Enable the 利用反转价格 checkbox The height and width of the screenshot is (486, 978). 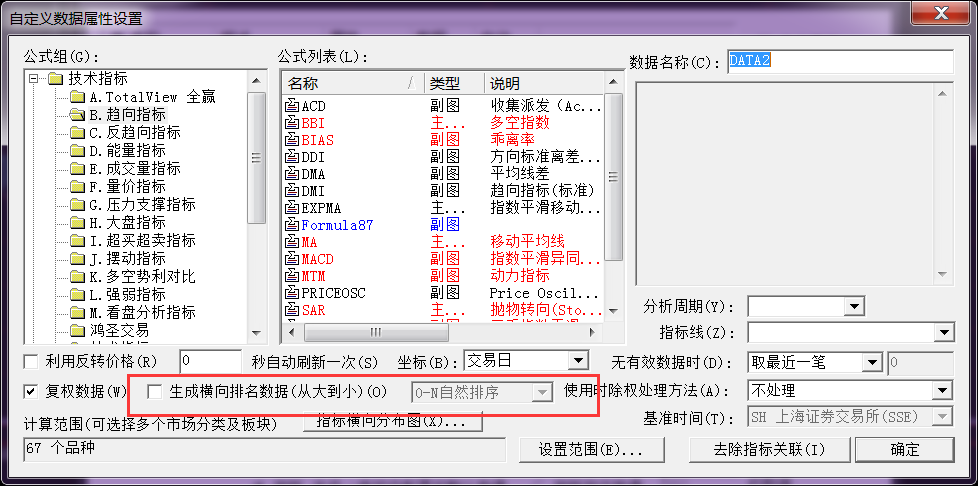pos(31,361)
